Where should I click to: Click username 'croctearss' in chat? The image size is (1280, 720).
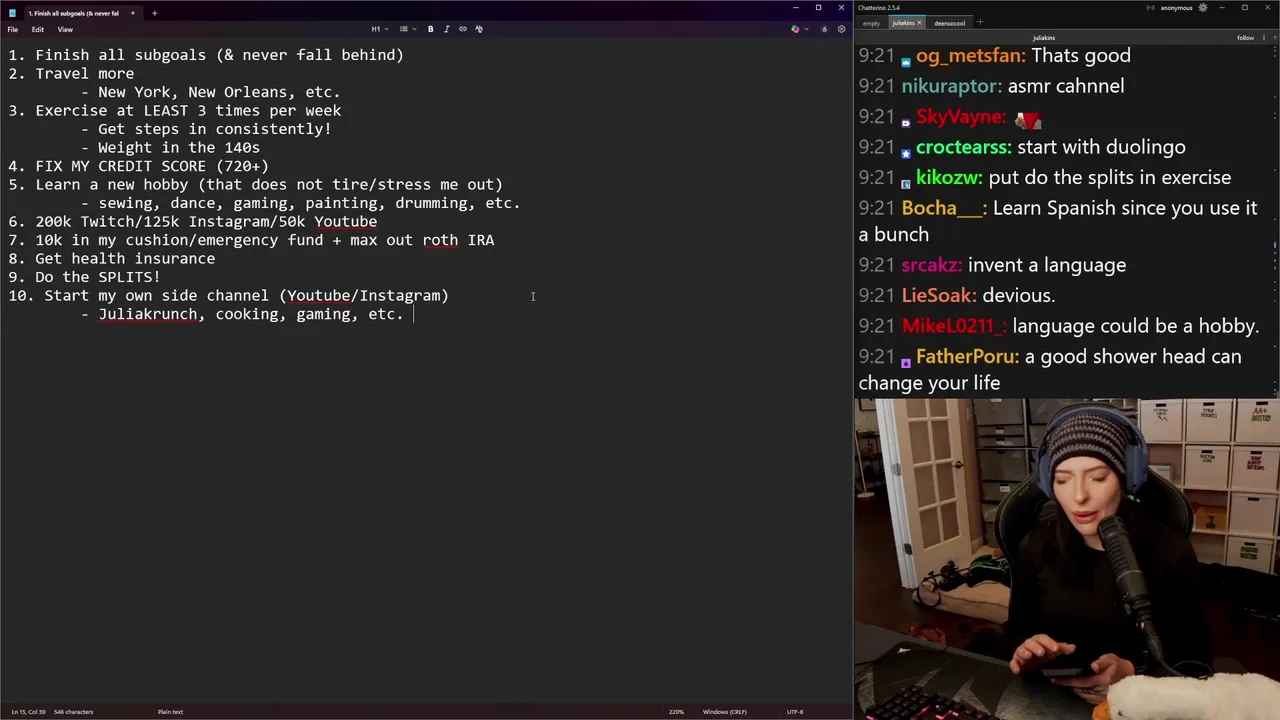click(963, 147)
